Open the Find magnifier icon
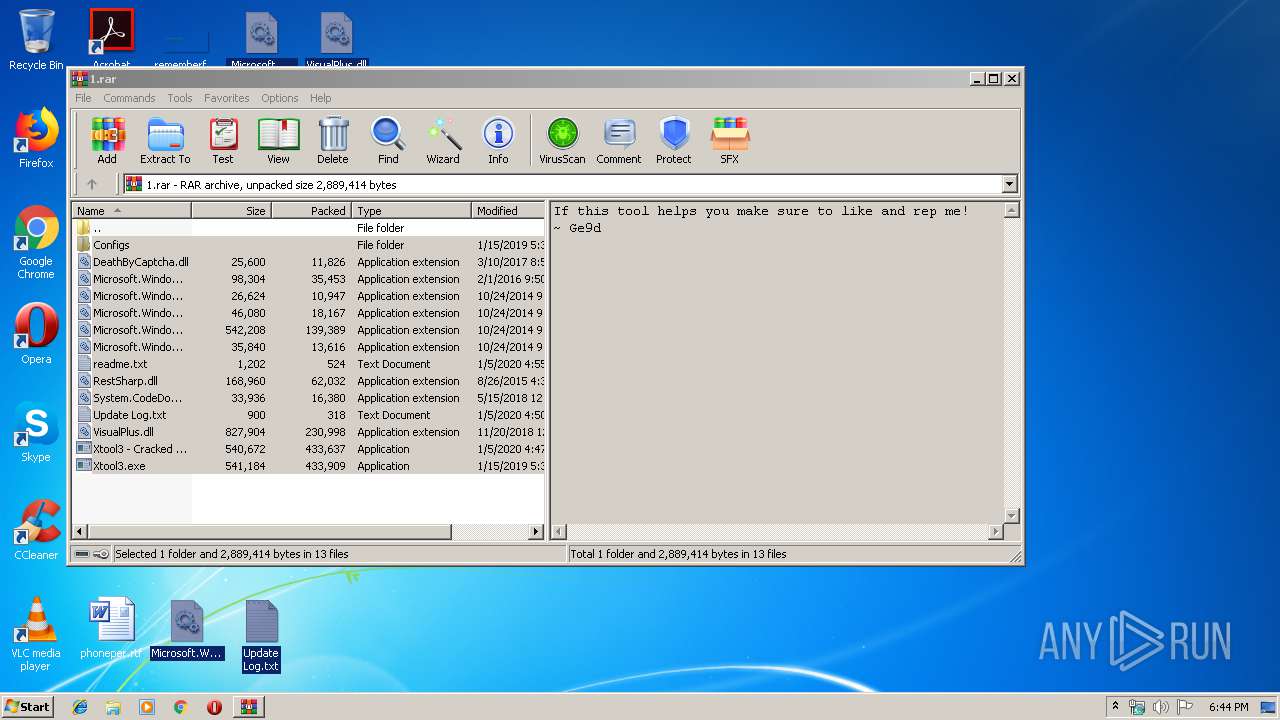 pyautogui.click(x=388, y=141)
